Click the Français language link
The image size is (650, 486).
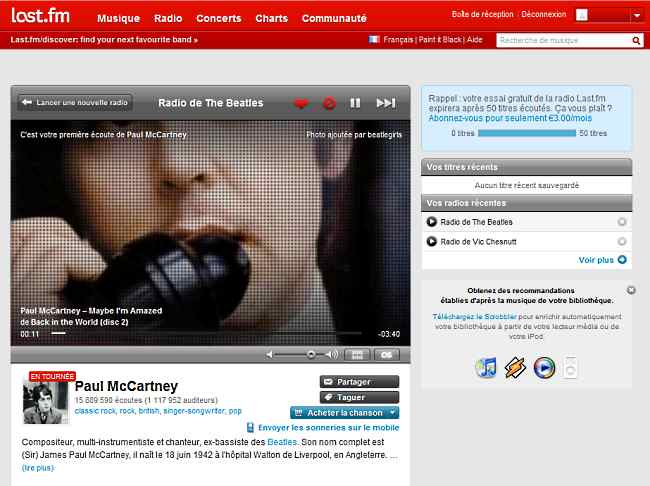tap(398, 40)
